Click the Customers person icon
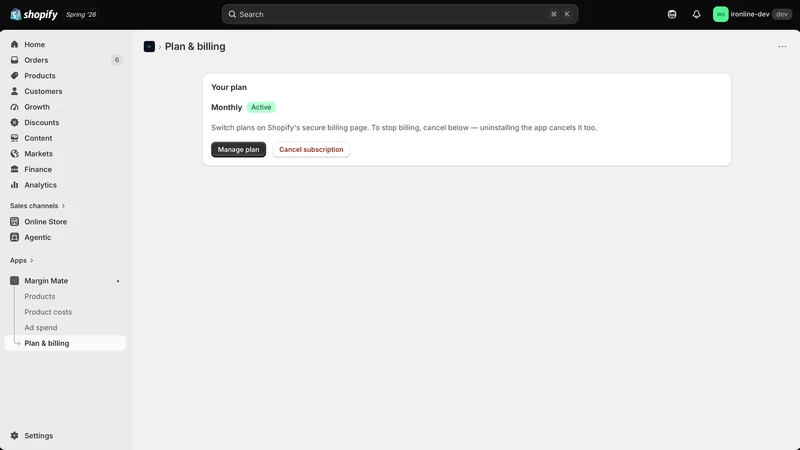The image size is (800, 450). pyautogui.click(x=14, y=91)
